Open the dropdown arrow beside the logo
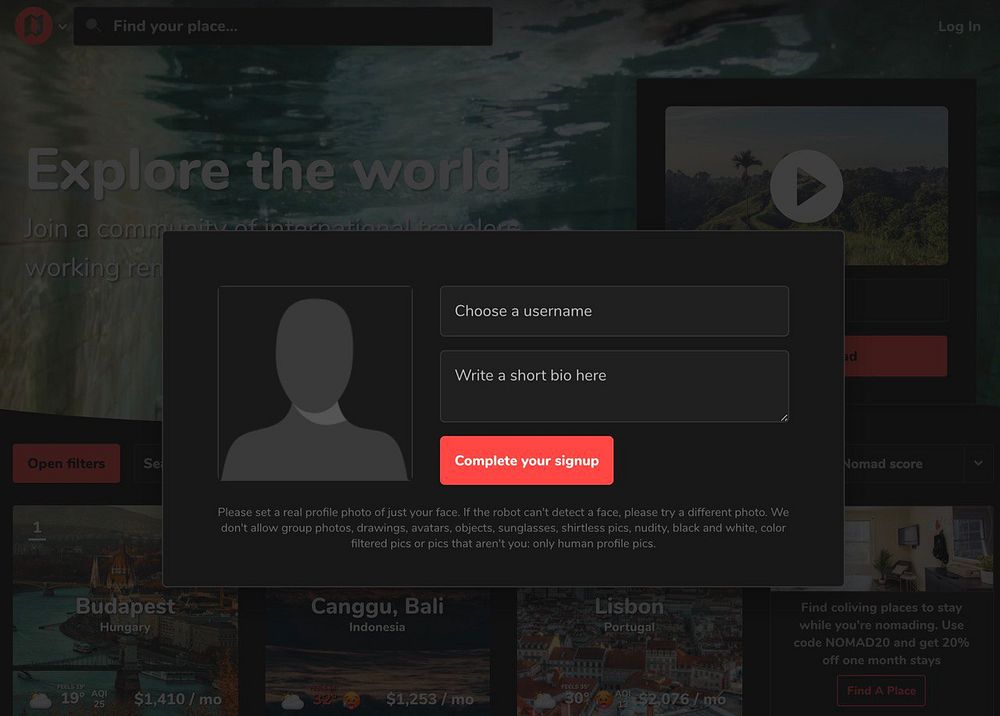Image resolution: width=1000 pixels, height=716 pixels. point(62,27)
